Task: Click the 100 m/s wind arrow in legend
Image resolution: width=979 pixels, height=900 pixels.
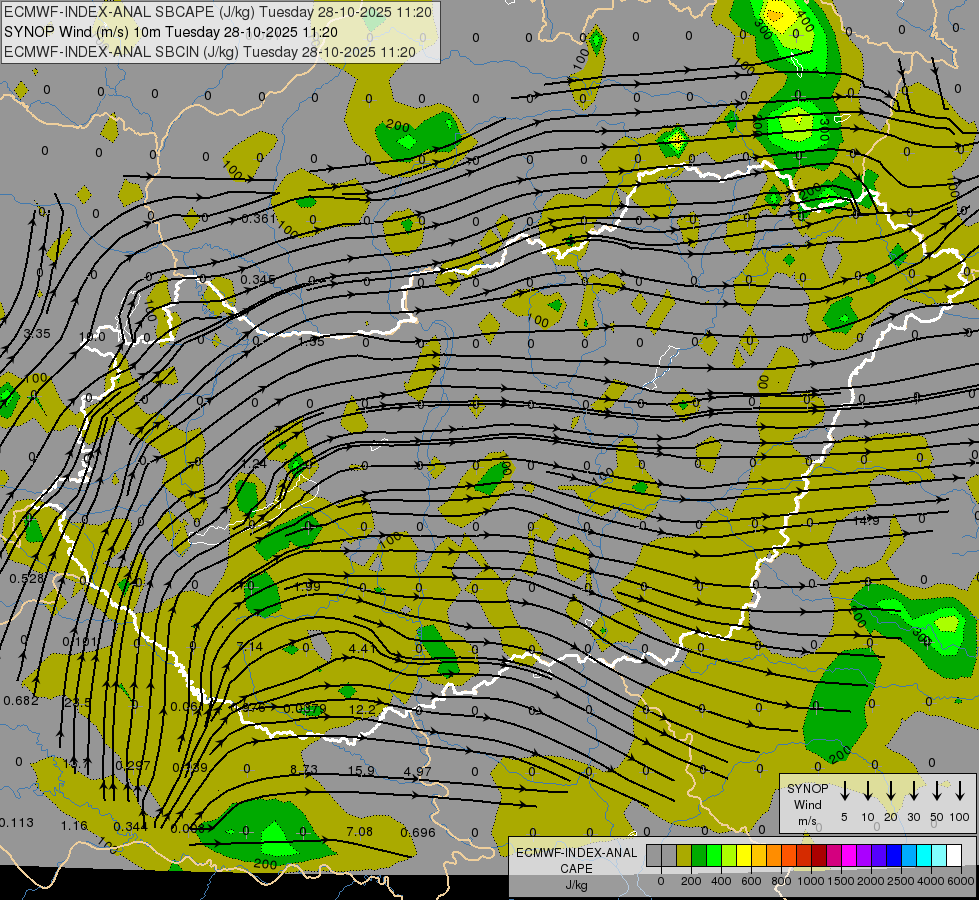Action: coord(960,791)
